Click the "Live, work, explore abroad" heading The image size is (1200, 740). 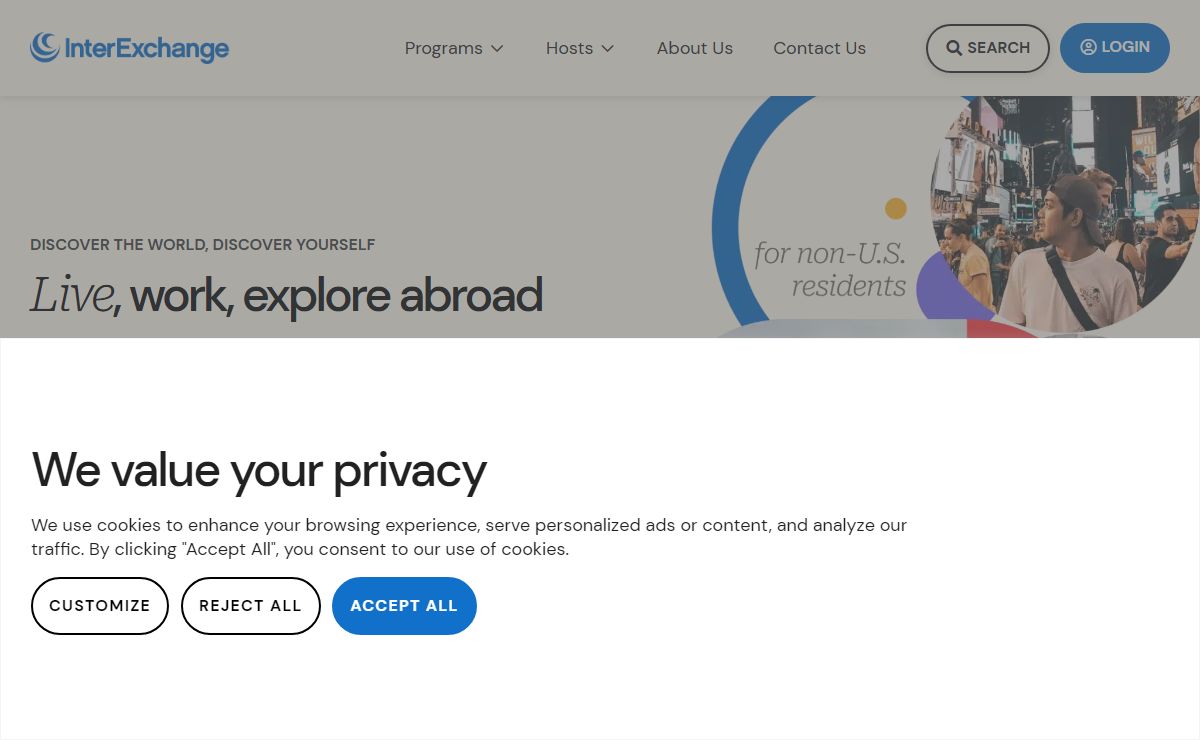point(286,295)
